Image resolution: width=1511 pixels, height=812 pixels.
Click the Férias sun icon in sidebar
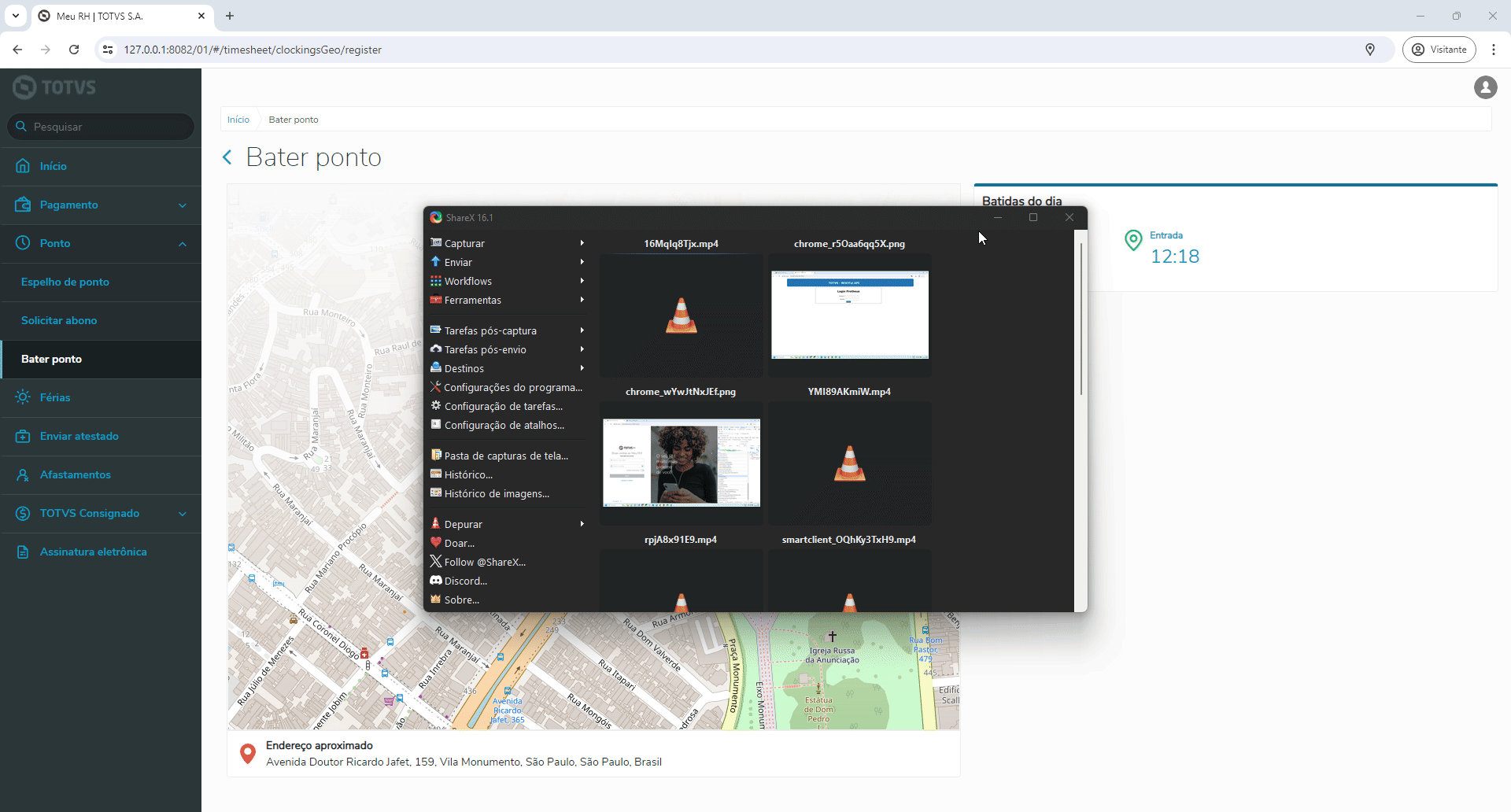[x=23, y=397]
